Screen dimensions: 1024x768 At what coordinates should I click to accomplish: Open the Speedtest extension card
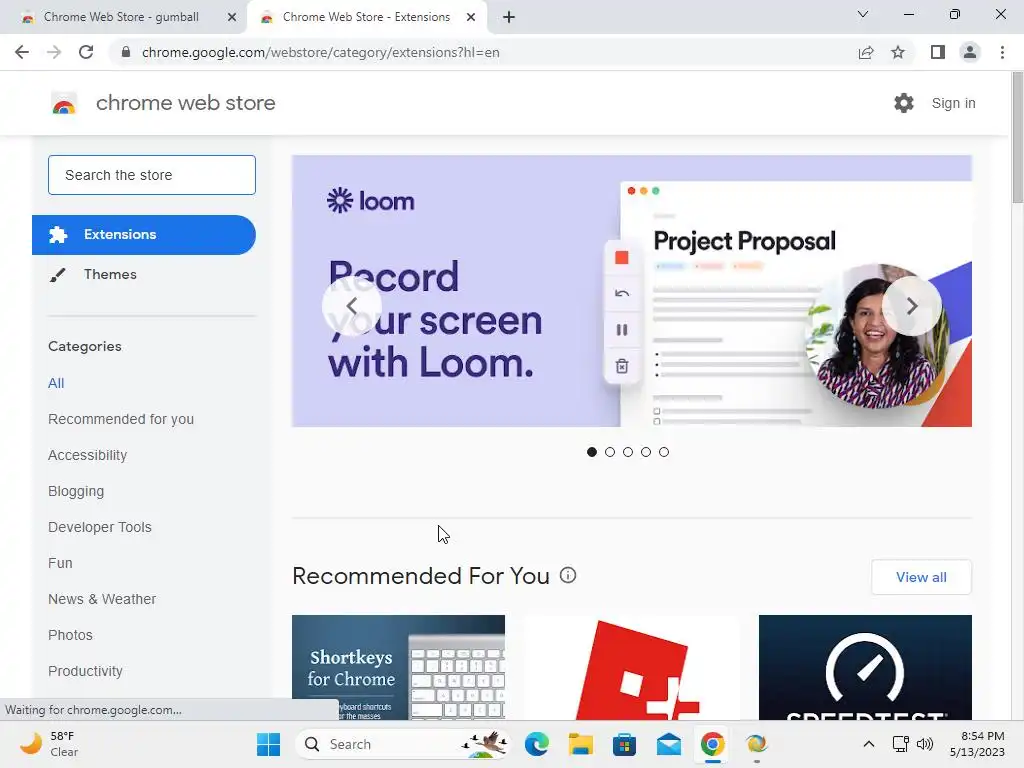865,667
